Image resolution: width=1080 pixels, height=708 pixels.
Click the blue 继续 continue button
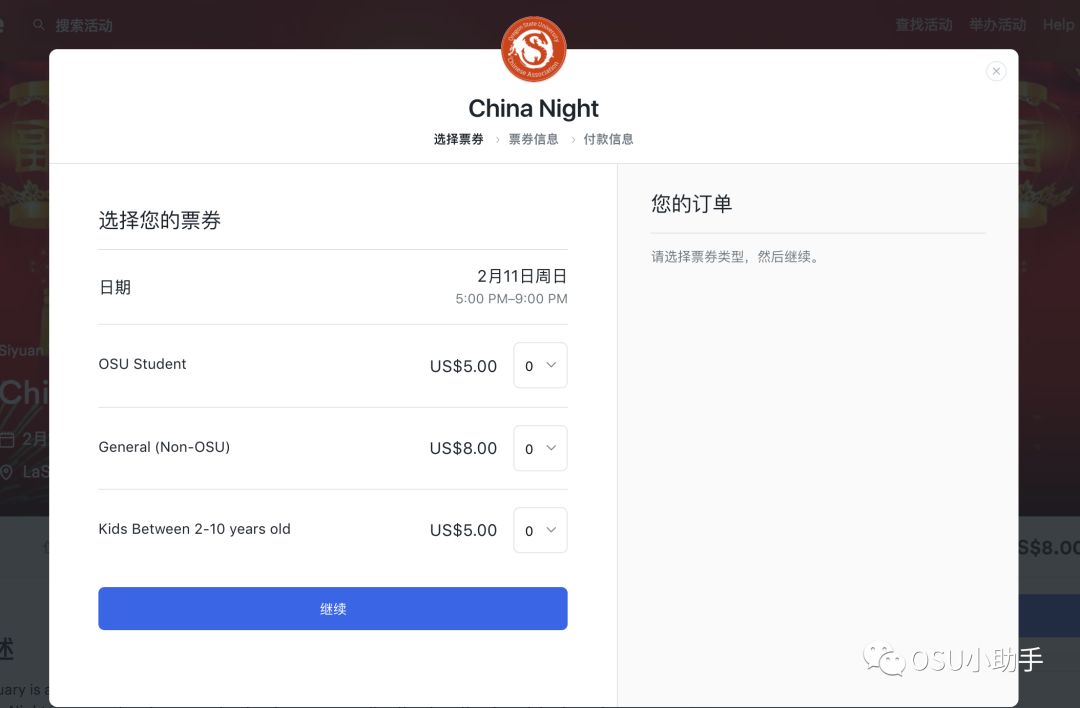(333, 609)
